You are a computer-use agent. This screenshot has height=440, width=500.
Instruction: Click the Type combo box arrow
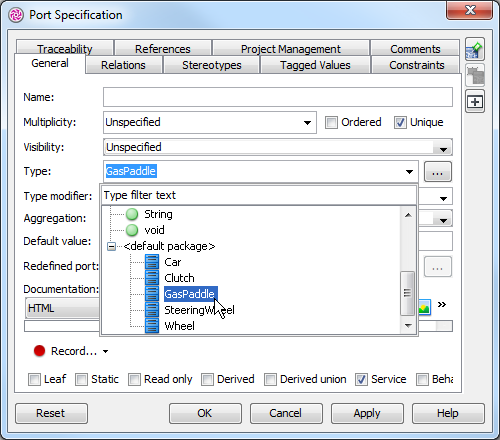click(409, 172)
